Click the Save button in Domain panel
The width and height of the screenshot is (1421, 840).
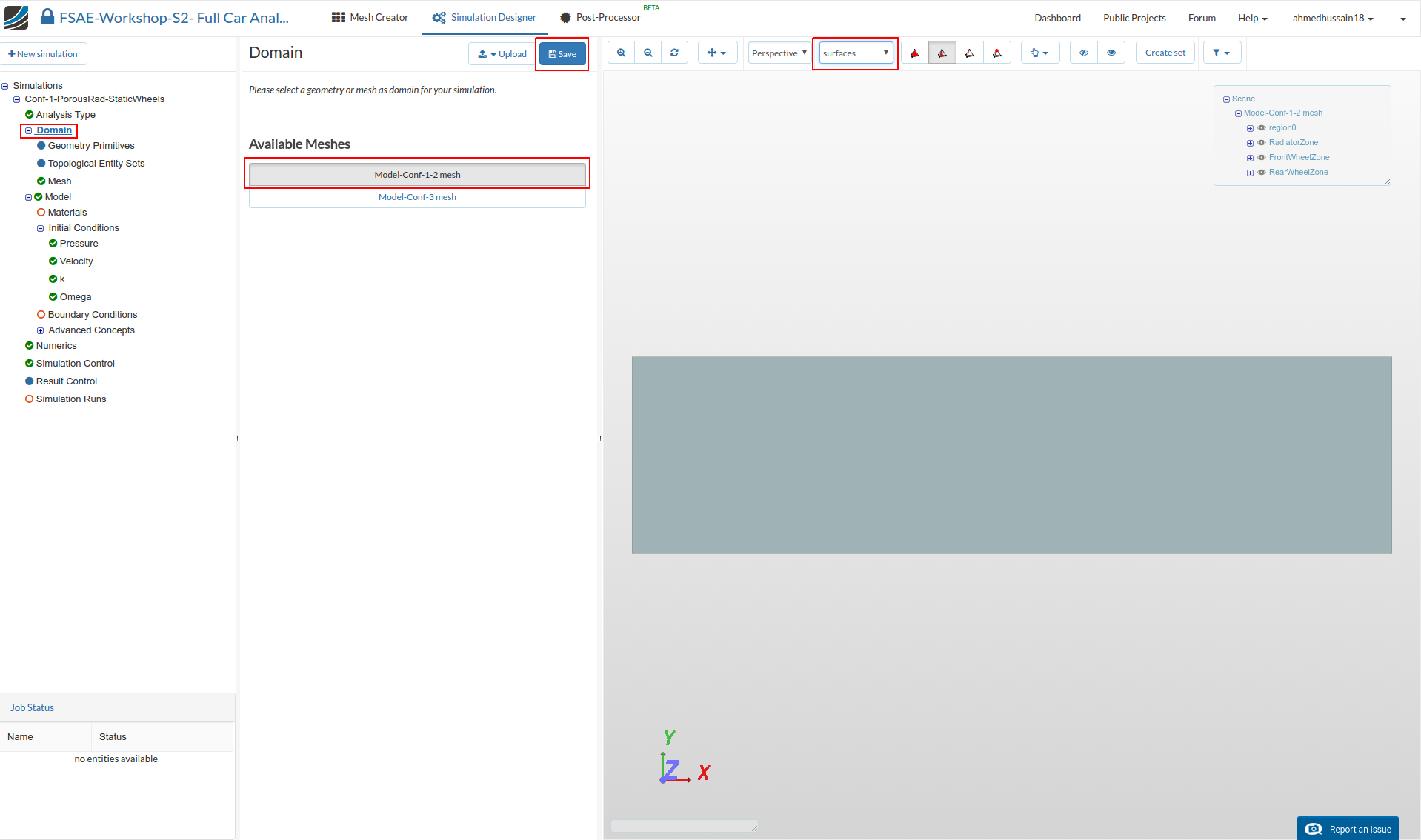click(562, 53)
